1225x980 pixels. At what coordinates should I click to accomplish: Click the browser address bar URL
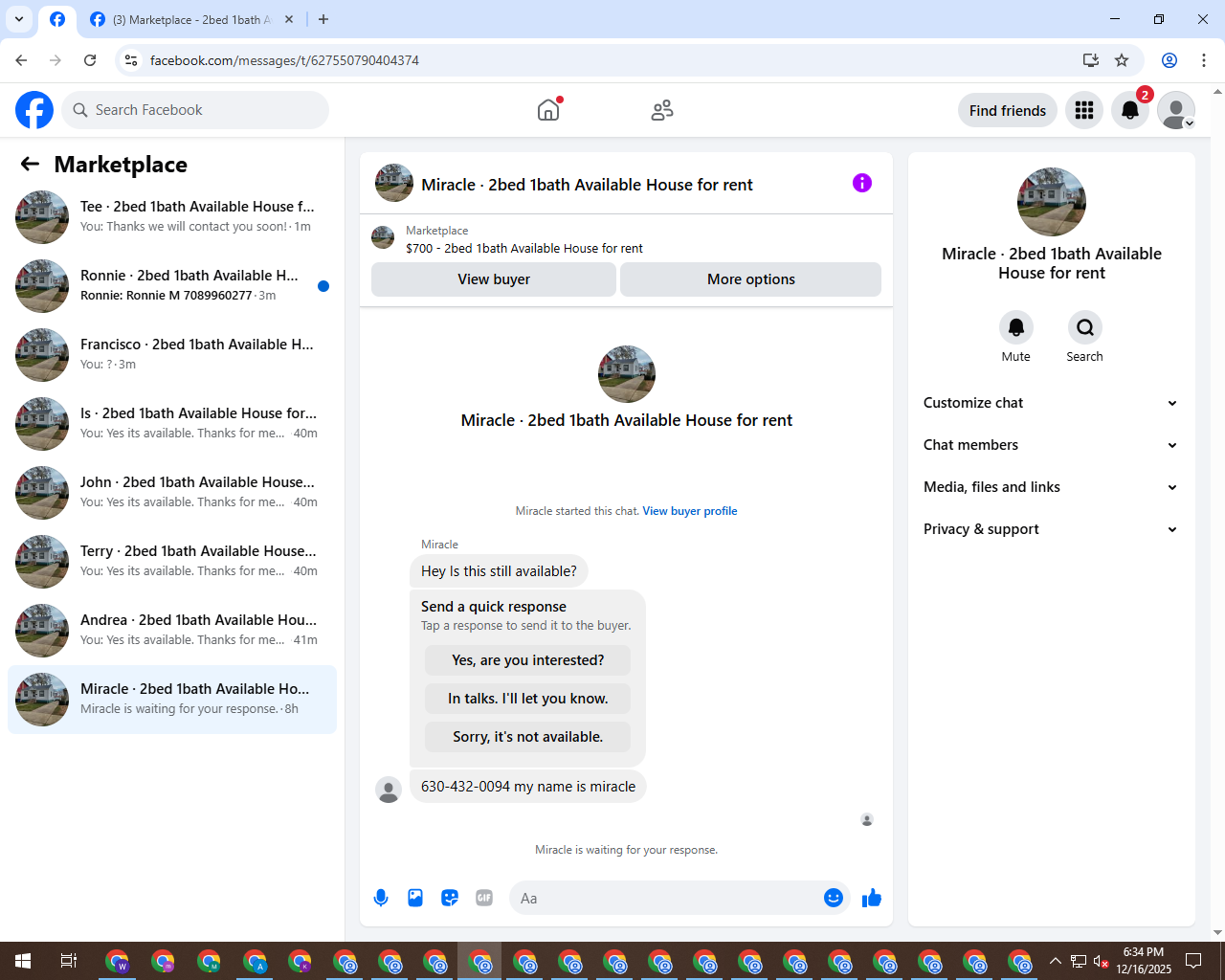[x=284, y=60]
